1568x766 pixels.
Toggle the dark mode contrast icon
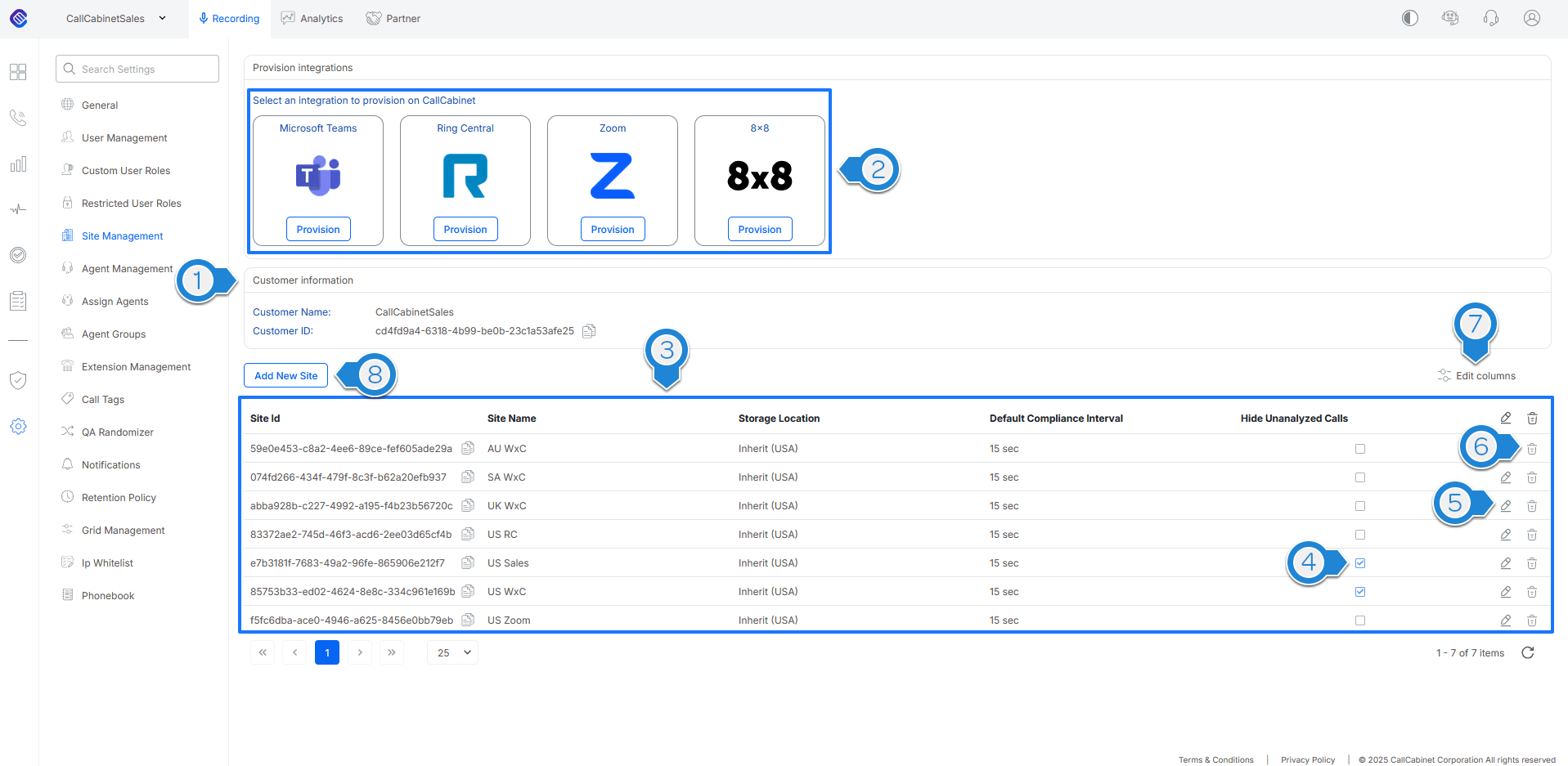[1410, 18]
